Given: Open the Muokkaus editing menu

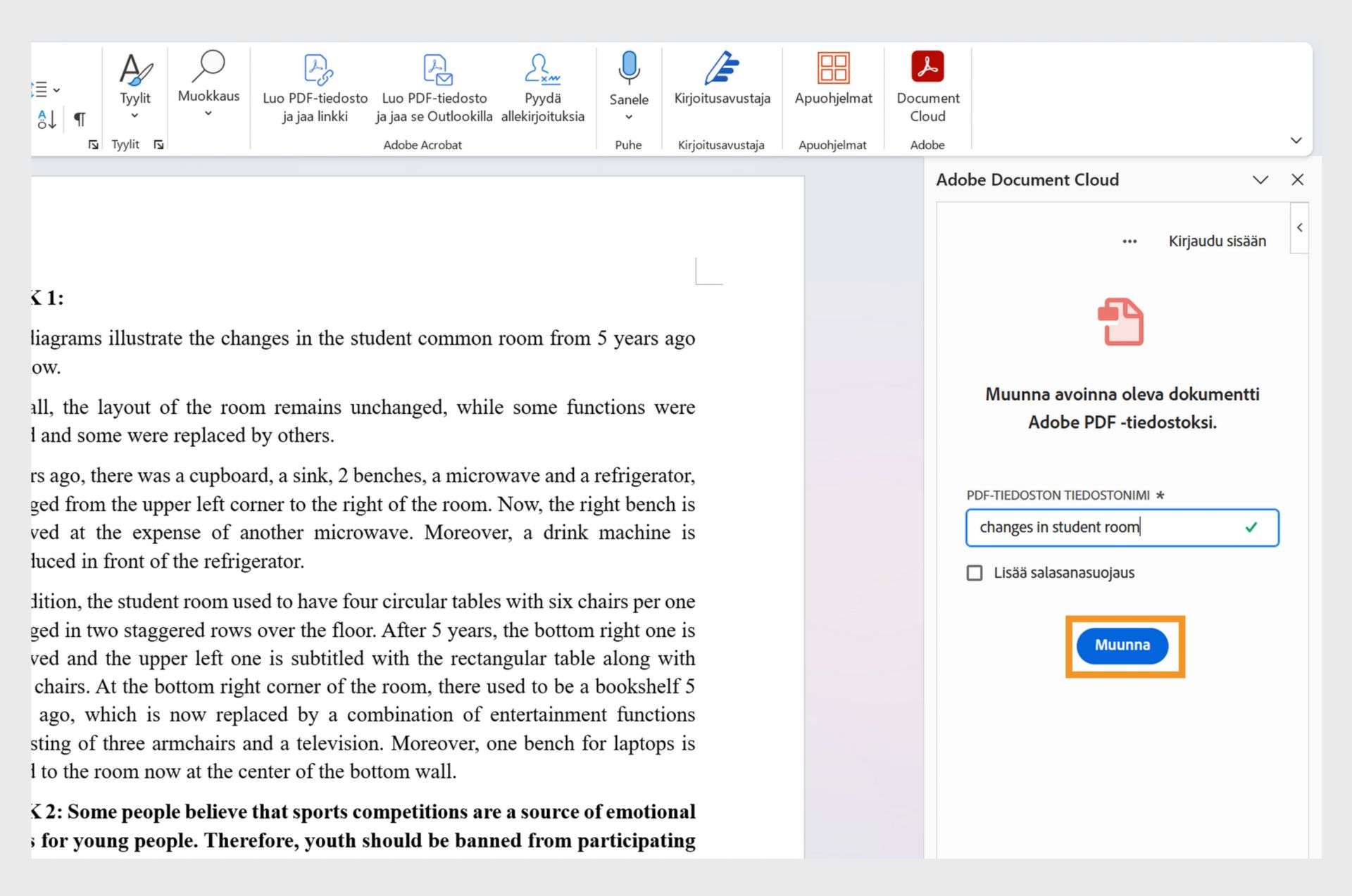Looking at the screenshot, I should 208,84.
